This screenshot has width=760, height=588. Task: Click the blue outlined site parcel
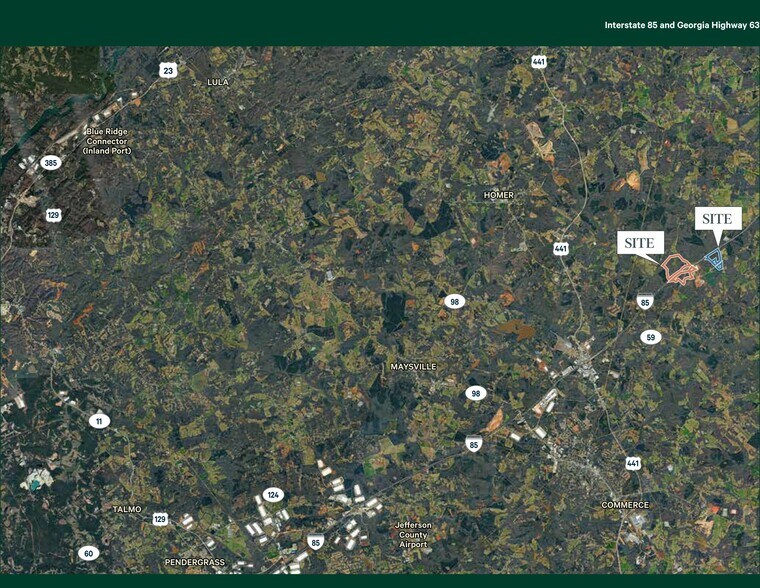click(714, 258)
